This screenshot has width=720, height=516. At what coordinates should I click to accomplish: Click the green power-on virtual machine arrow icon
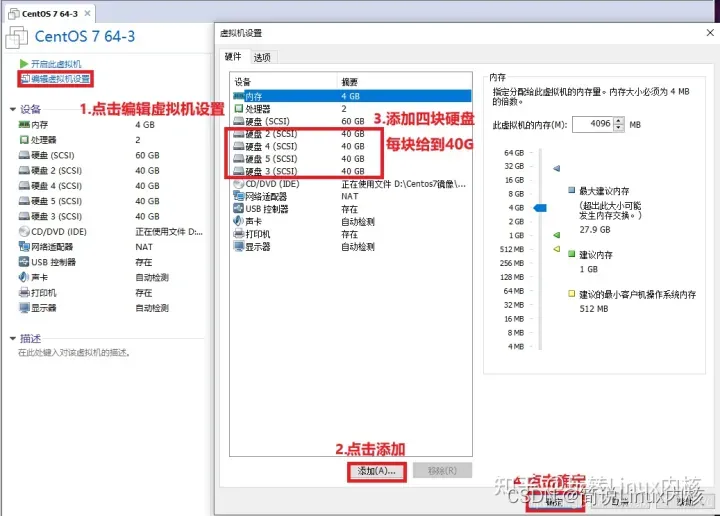[x=24, y=63]
